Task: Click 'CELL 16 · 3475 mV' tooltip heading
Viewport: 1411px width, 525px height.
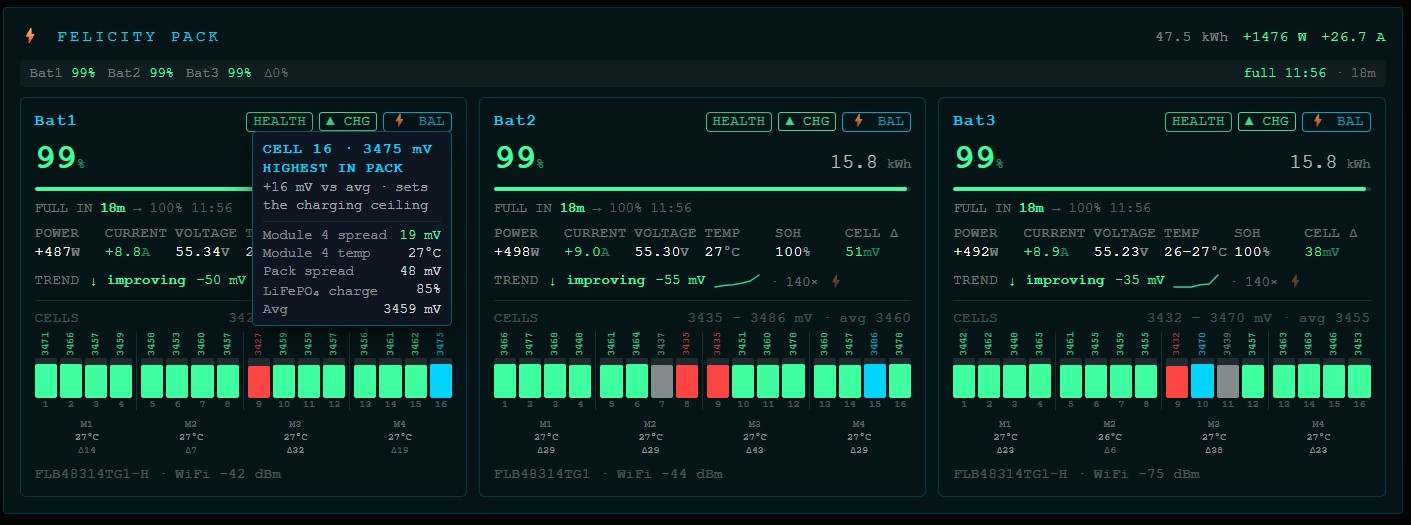Action: (347, 148)
